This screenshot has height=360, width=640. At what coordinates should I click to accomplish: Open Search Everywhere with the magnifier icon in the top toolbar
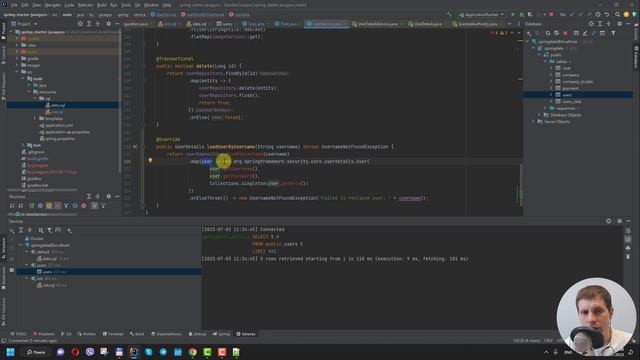[617, 14]
